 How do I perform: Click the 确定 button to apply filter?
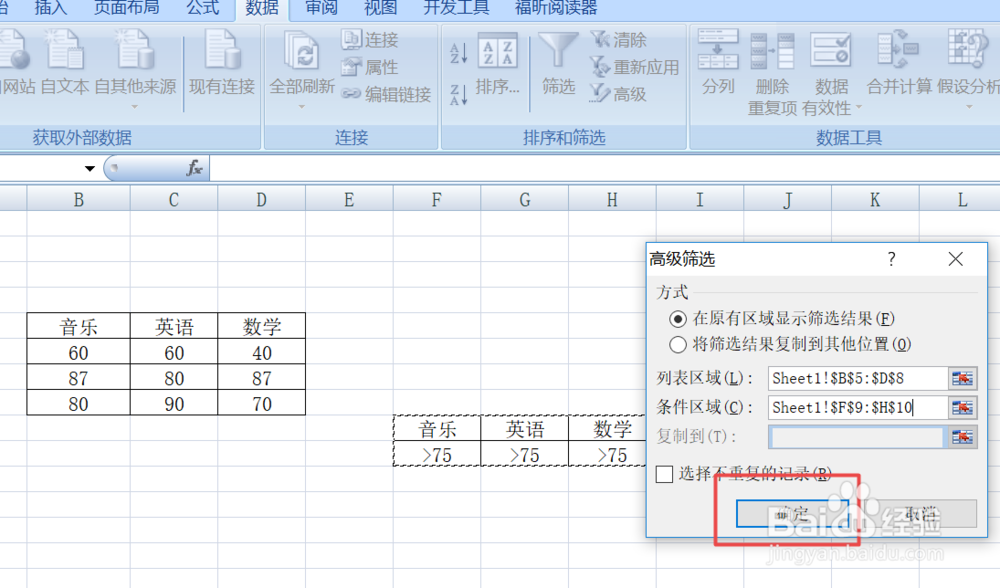coord(793,513)
